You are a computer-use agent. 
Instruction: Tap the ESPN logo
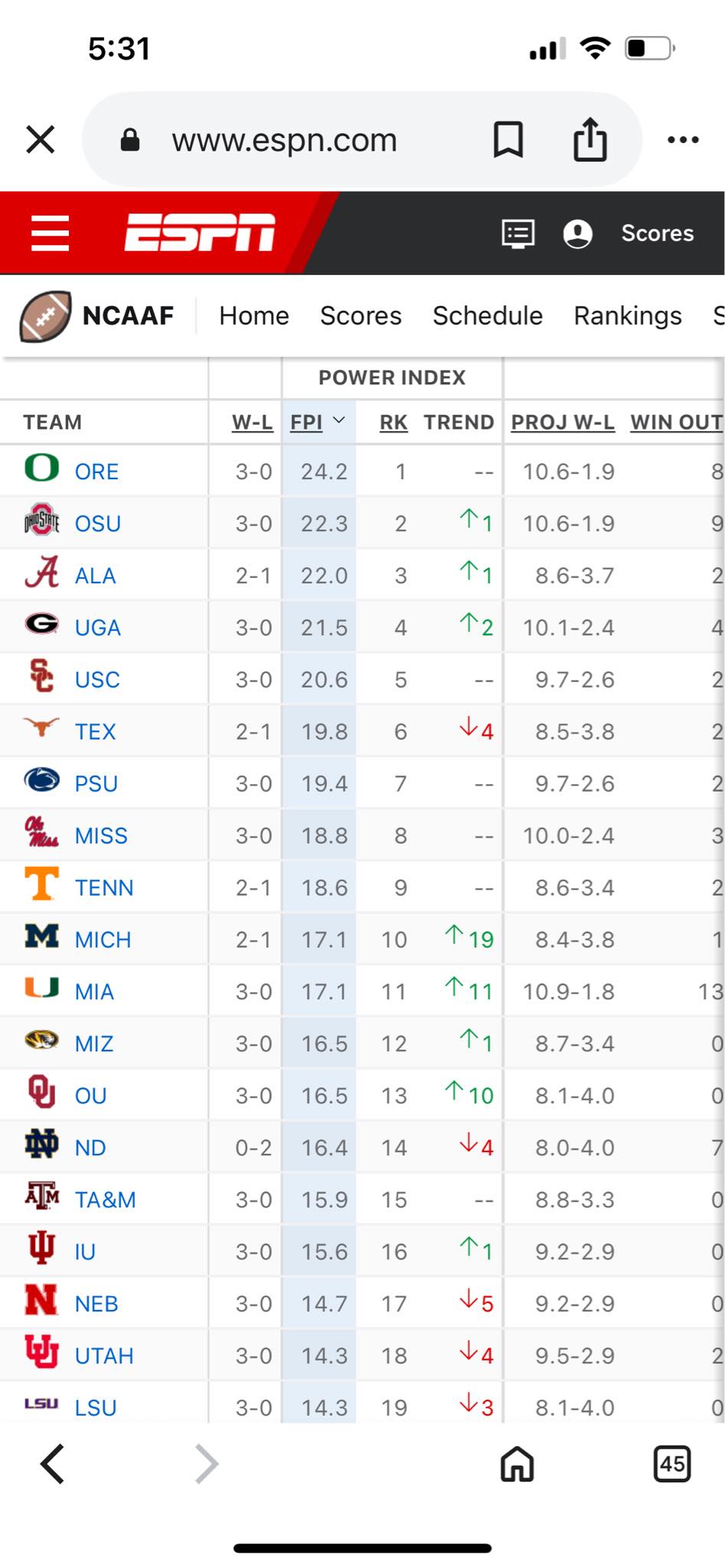coord(200,233)
